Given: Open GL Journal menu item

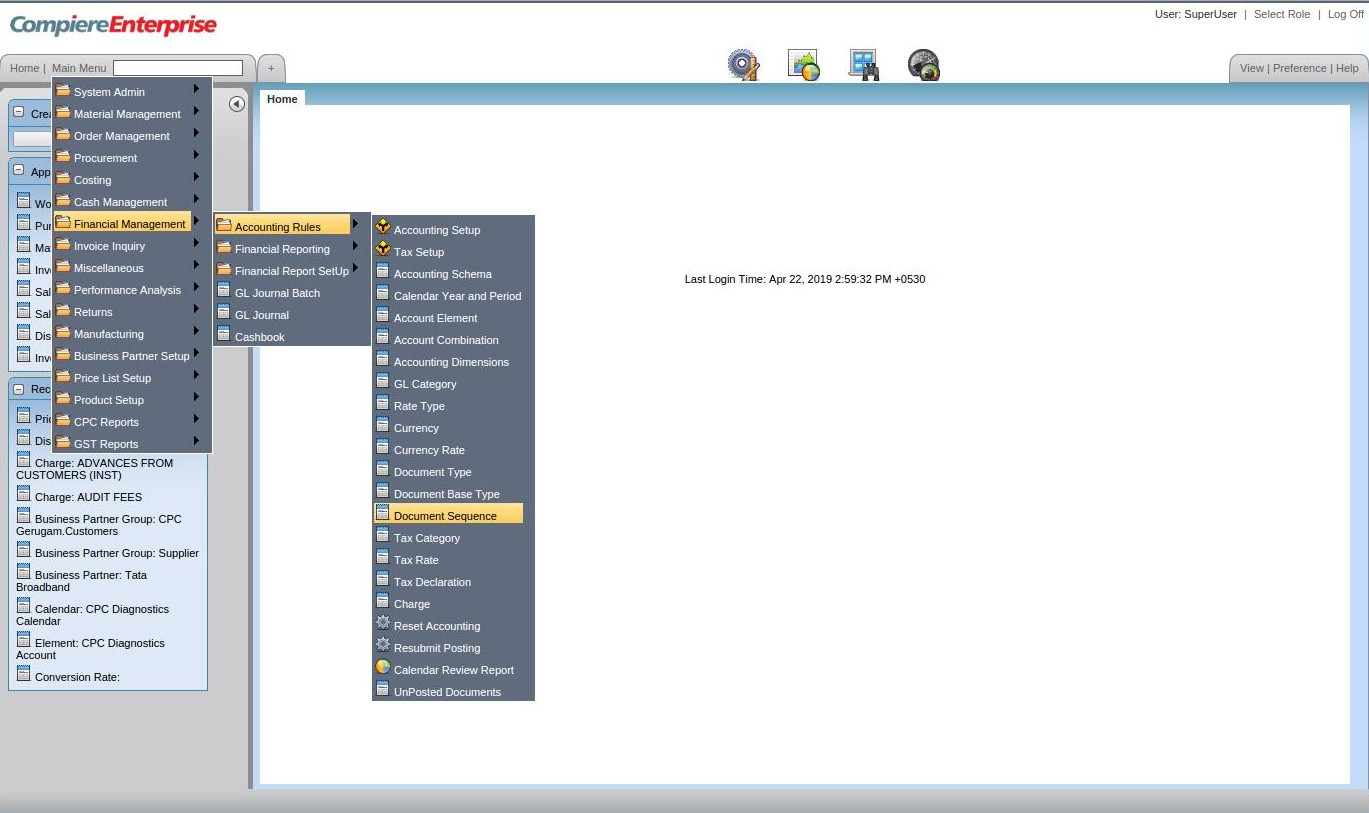Looking at the screenshot, I should [261, 314].
